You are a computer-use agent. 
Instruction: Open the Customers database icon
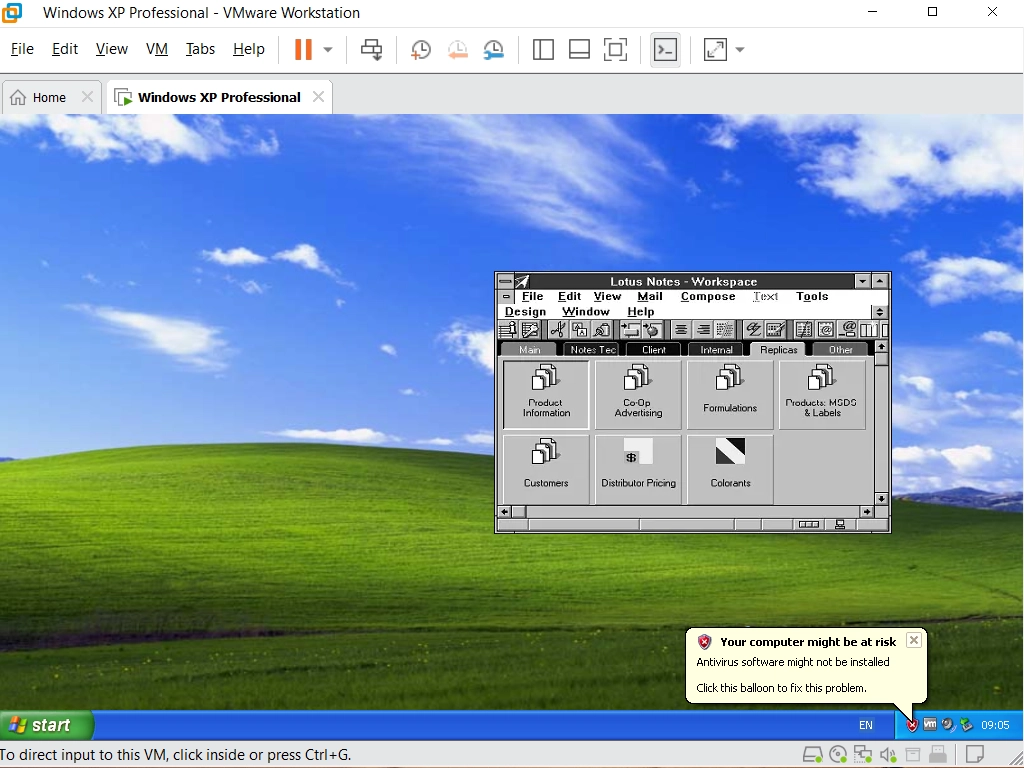pos(546,470)
